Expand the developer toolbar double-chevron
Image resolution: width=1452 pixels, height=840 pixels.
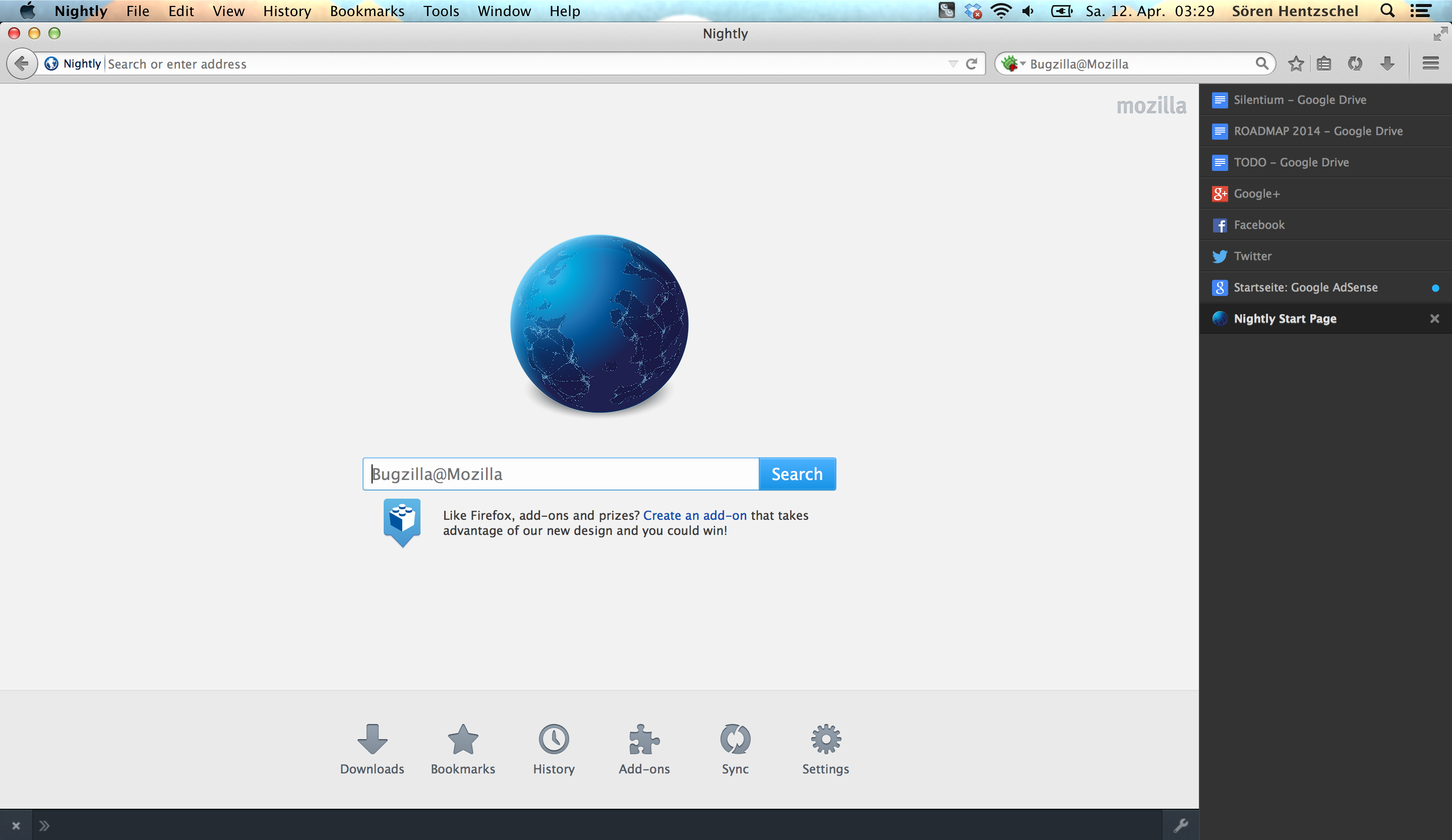(44, 826)
